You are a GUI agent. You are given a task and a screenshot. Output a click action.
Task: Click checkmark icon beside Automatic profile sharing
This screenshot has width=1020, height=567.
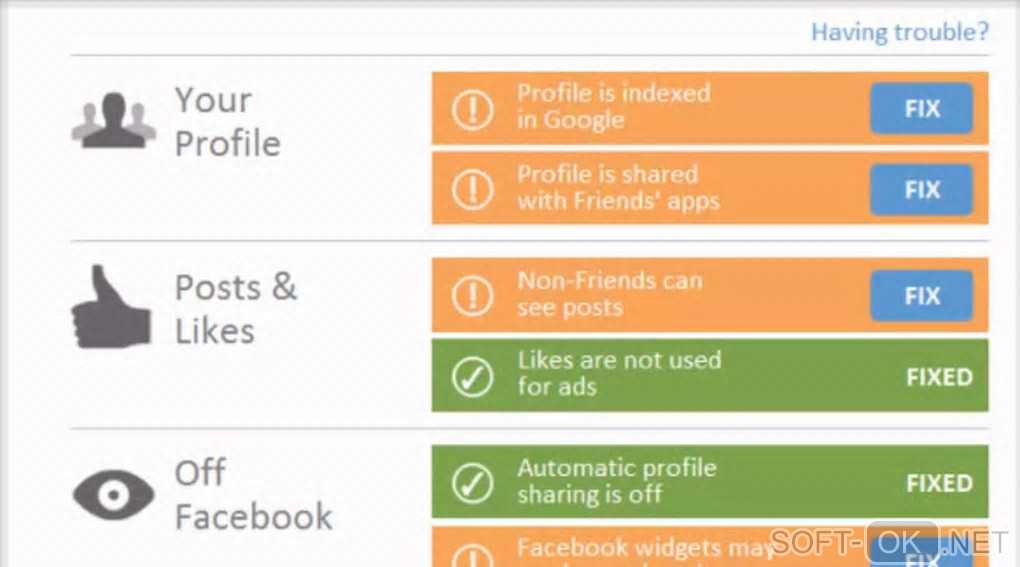click(x=472, y=482)
